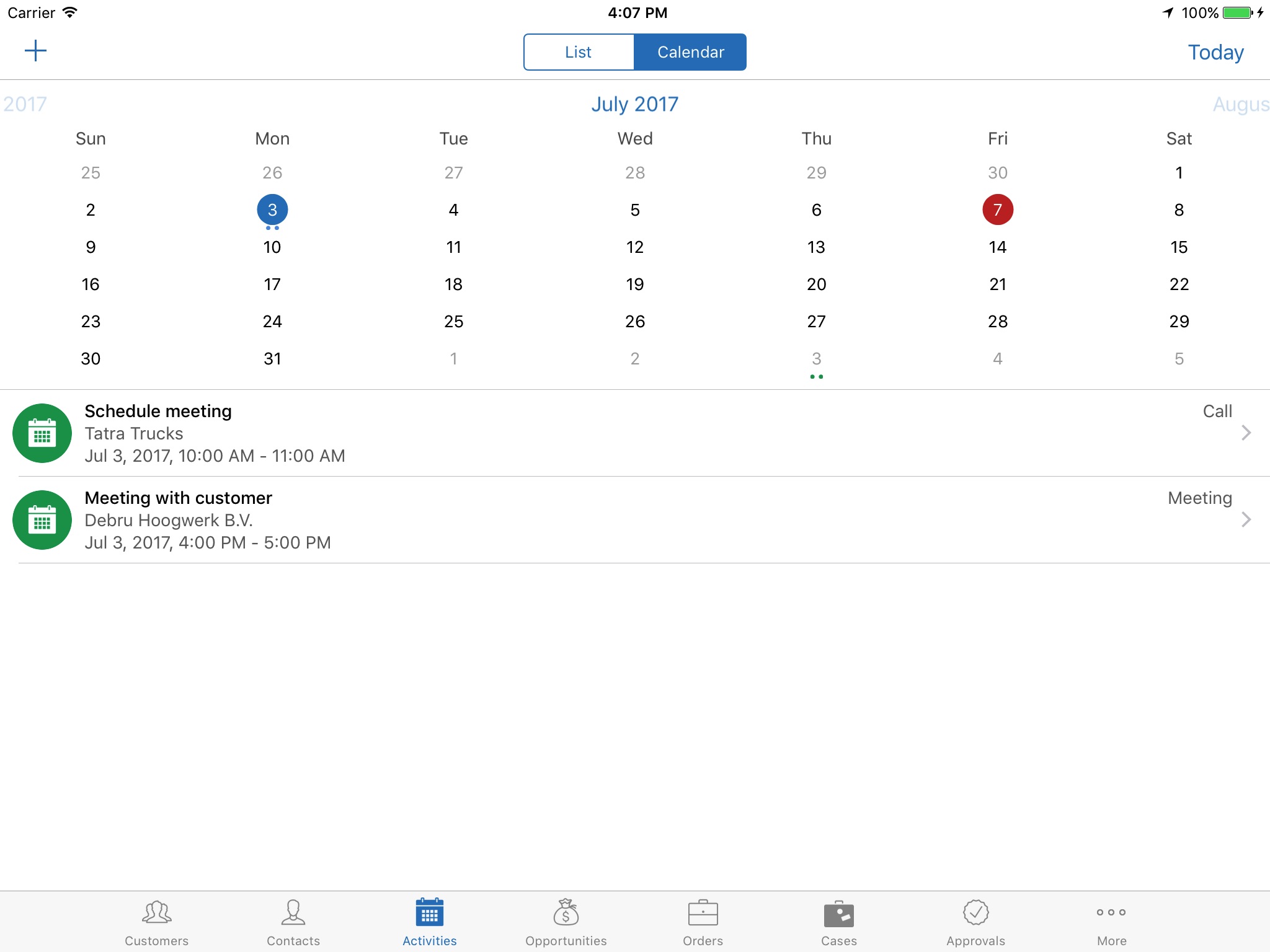Tap the Wi-Fi status icon
Image resolution: width=1270 pixels, height=952 pixels.
[x=70, y=12]
